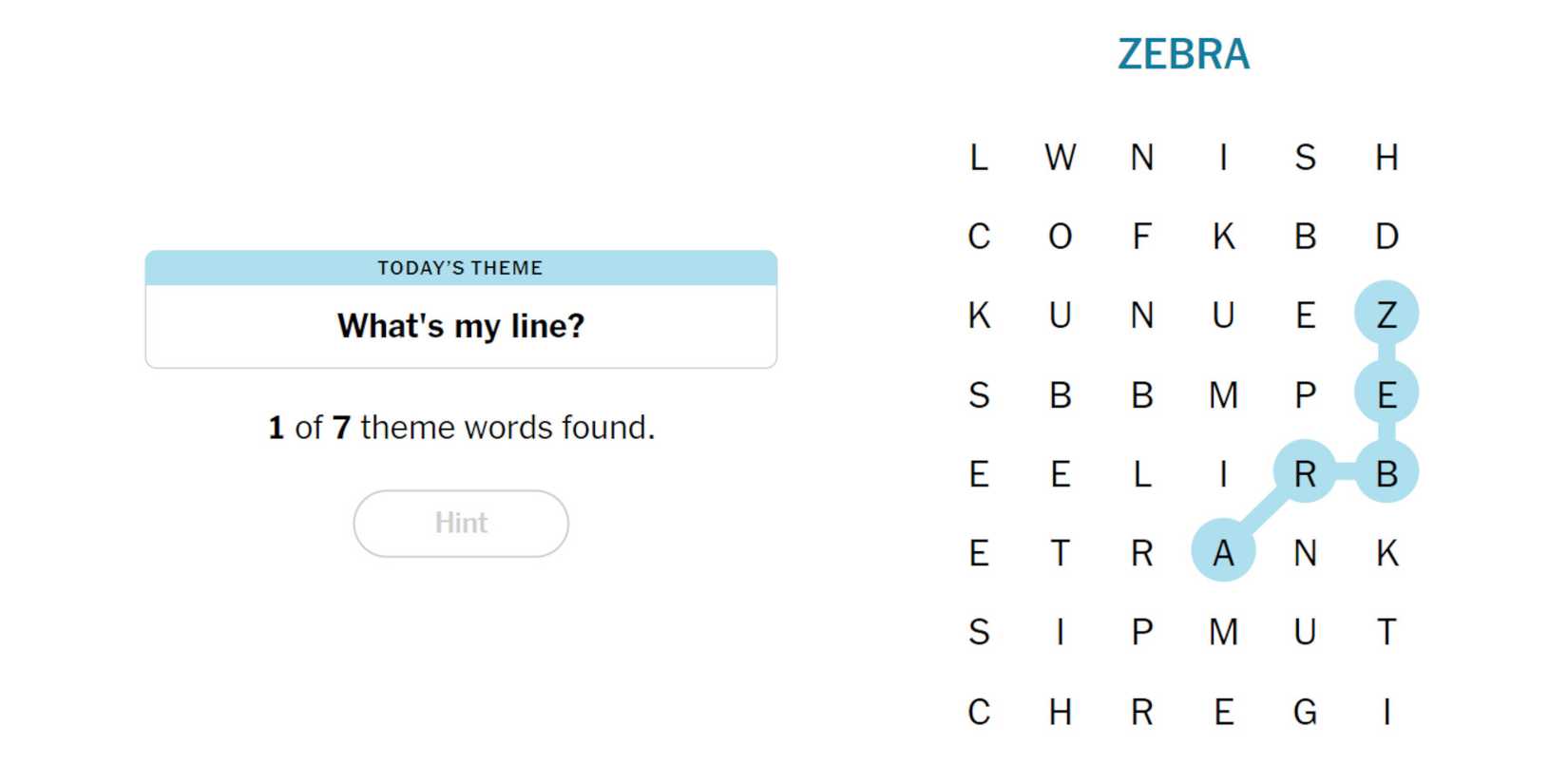
Task: Tap the C beside H in bottom row
Action: tap(979, 711)
